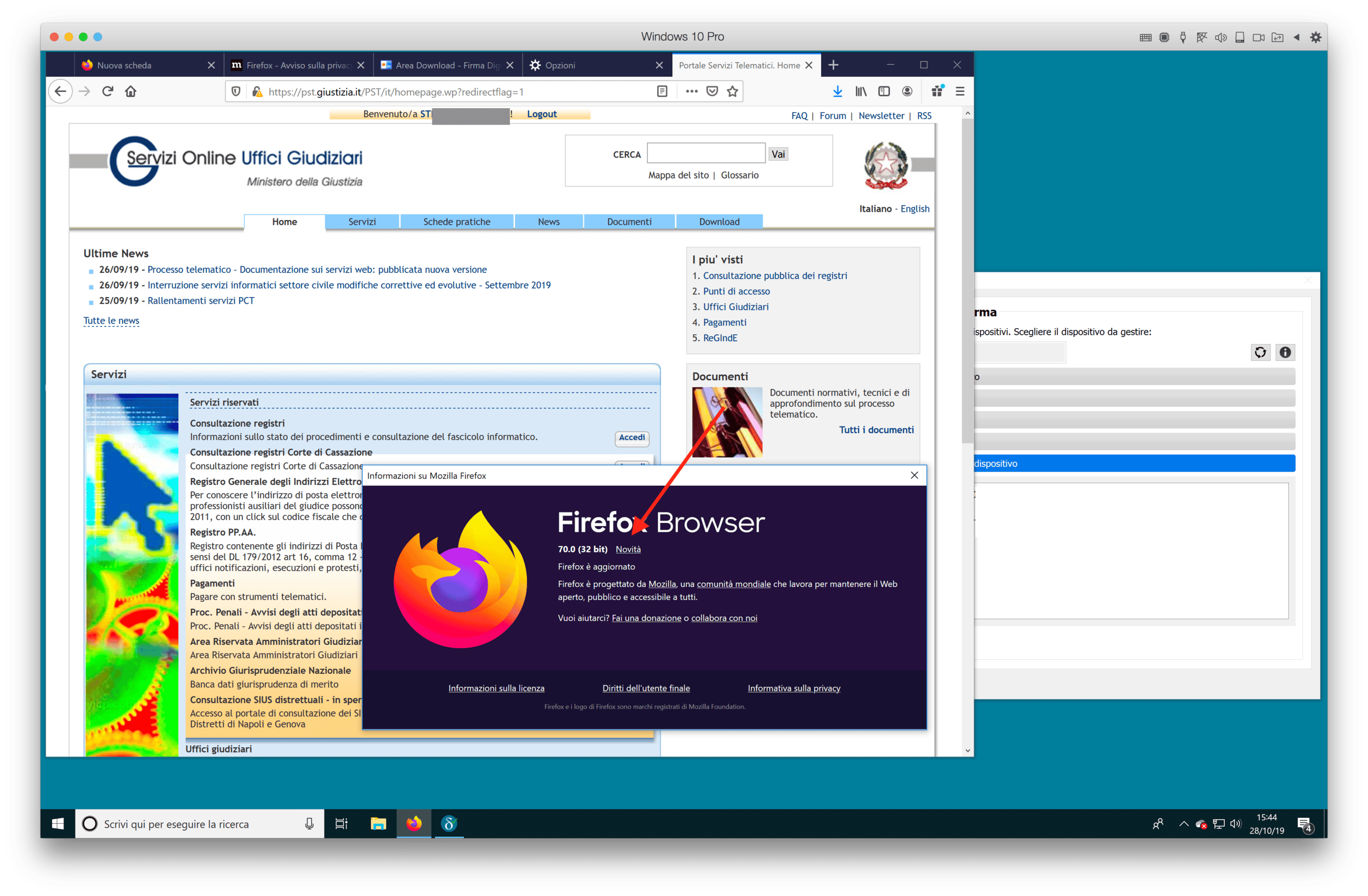Toggle reader view icon
The image size is (1368, 896).
[x=662, y=91]
